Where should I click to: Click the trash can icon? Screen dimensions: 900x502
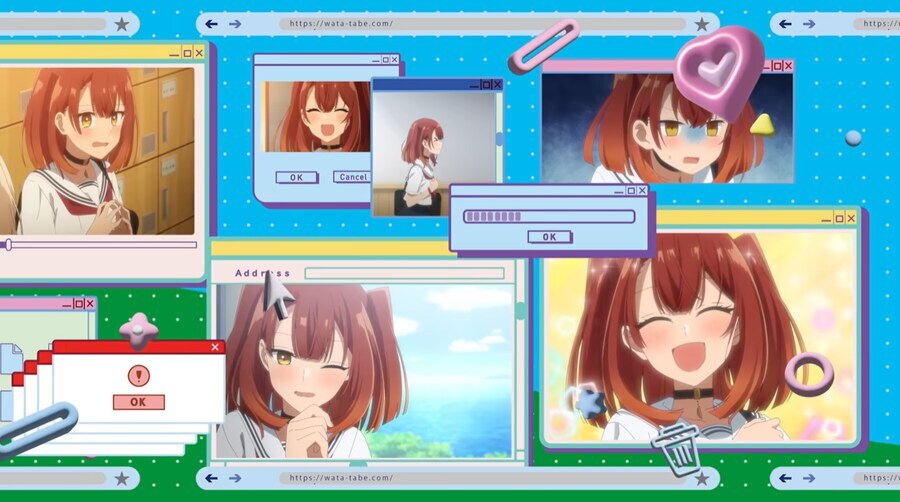[677, 450]
